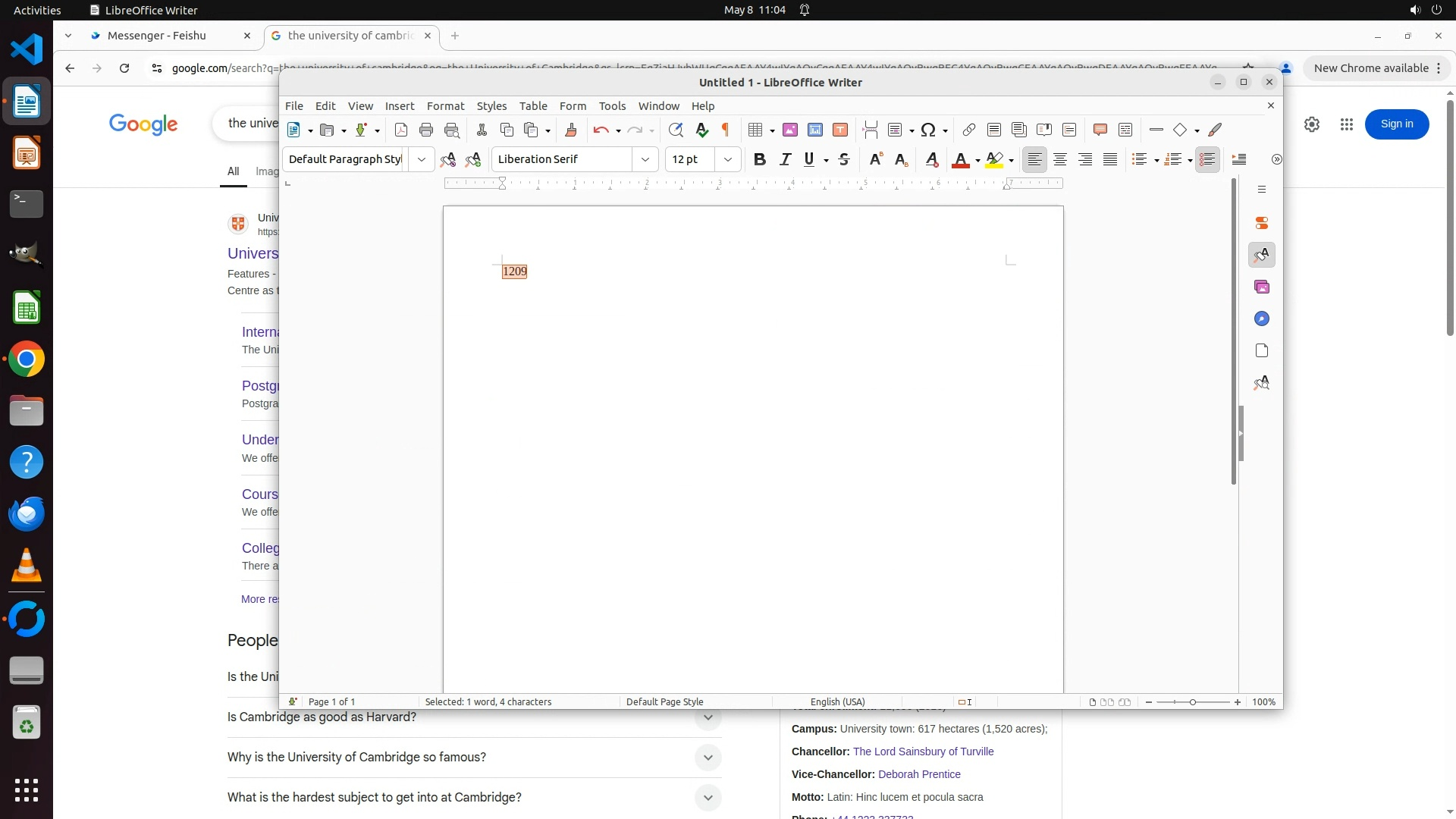Open the Font Name dropdown
Image resolution: width=1456 pixels, height=819 pixels.
[645, 159]
